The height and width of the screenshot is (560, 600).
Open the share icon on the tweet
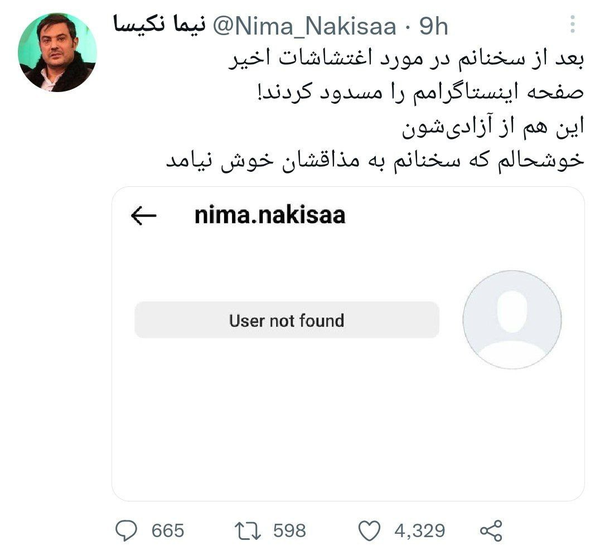(491, 530)
